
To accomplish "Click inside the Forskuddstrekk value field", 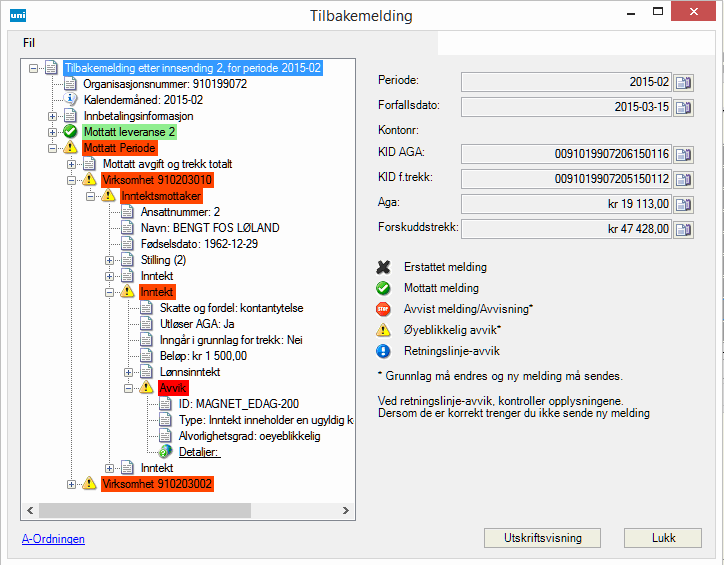I will 565,229.
